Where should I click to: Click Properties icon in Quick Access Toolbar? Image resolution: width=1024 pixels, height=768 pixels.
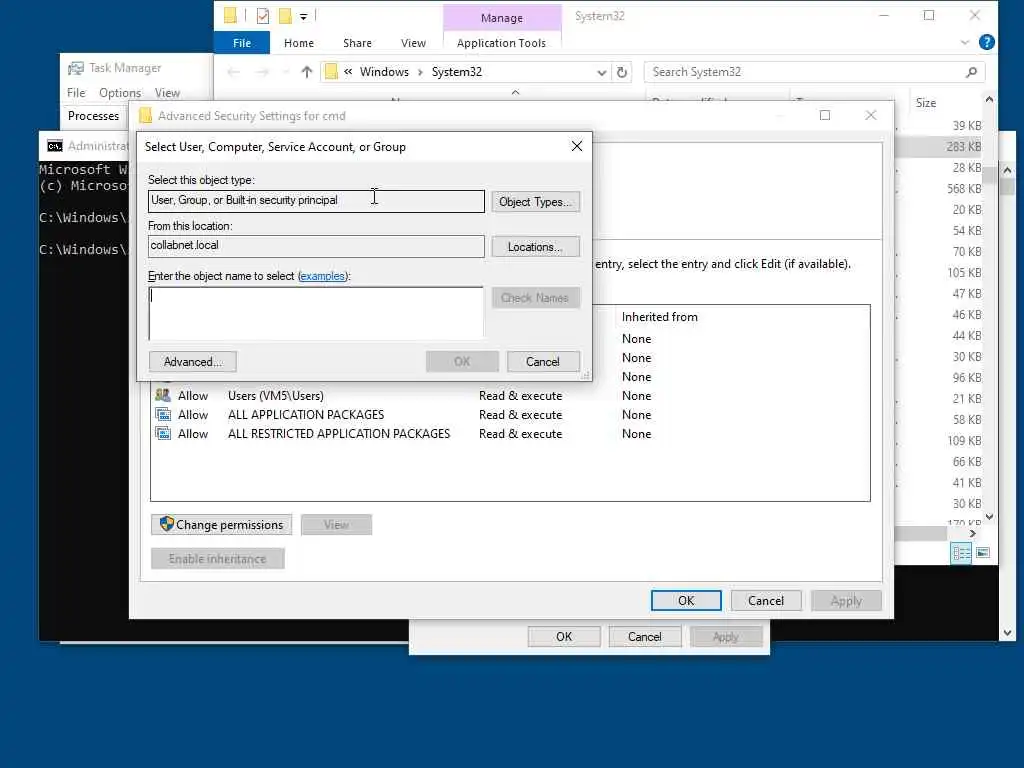263,16
